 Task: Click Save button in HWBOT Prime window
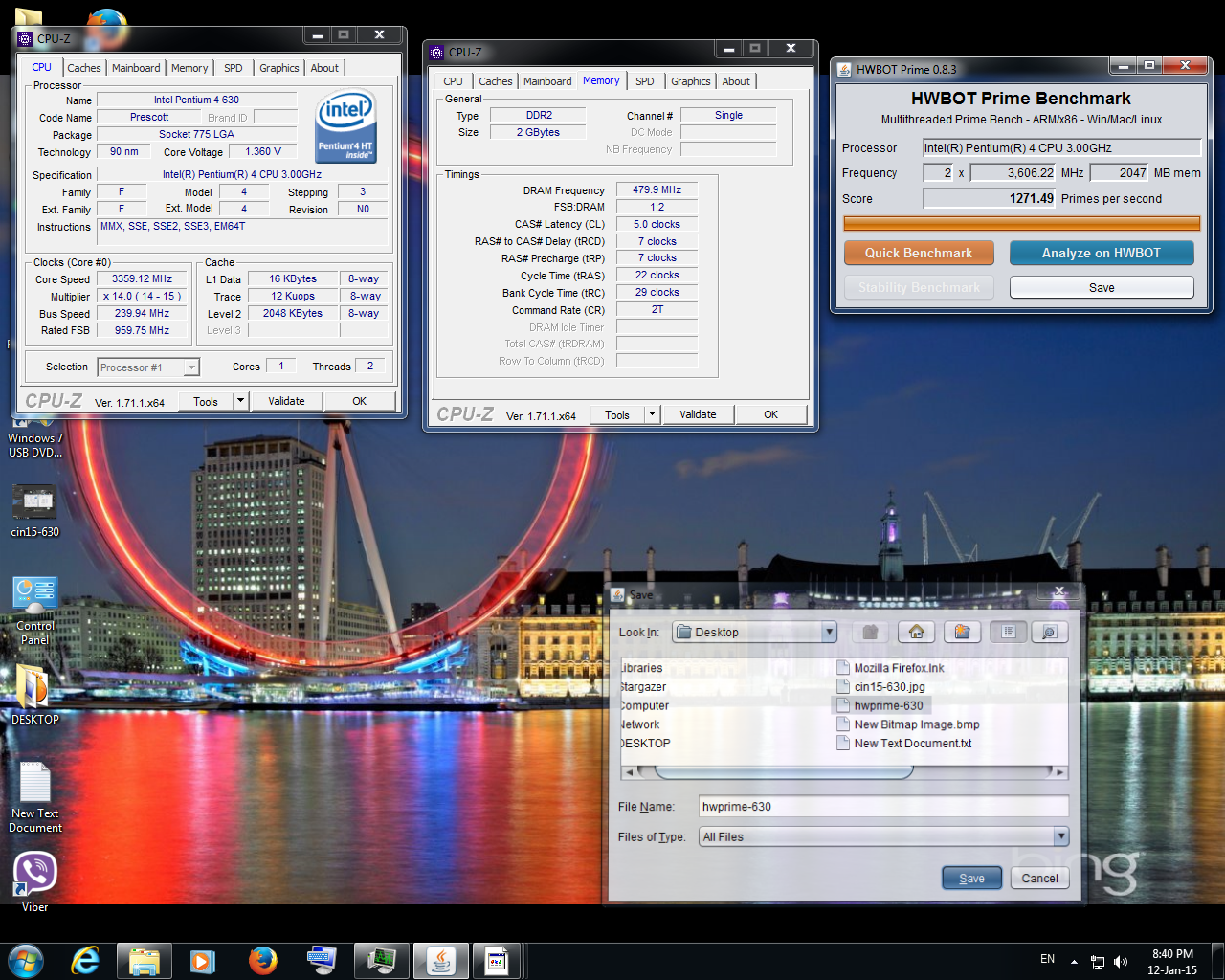point(1102,287)
